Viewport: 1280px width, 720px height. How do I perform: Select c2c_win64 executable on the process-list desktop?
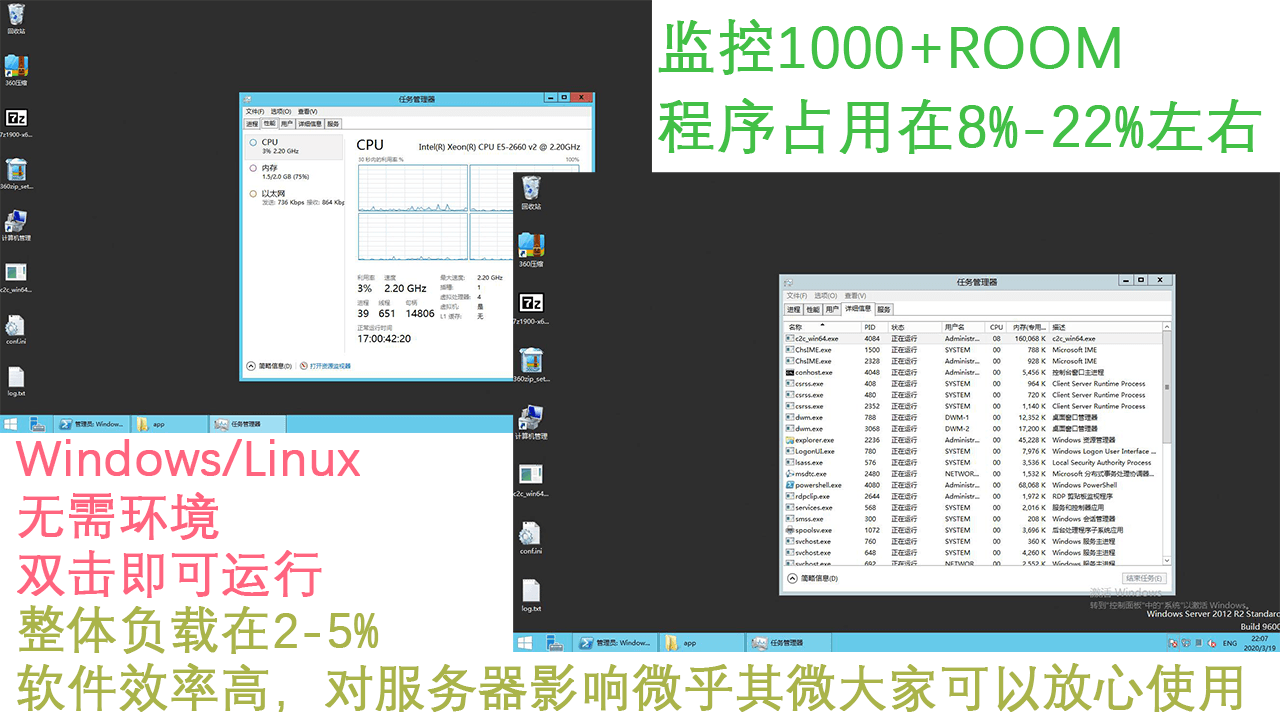tap(531, 479)
